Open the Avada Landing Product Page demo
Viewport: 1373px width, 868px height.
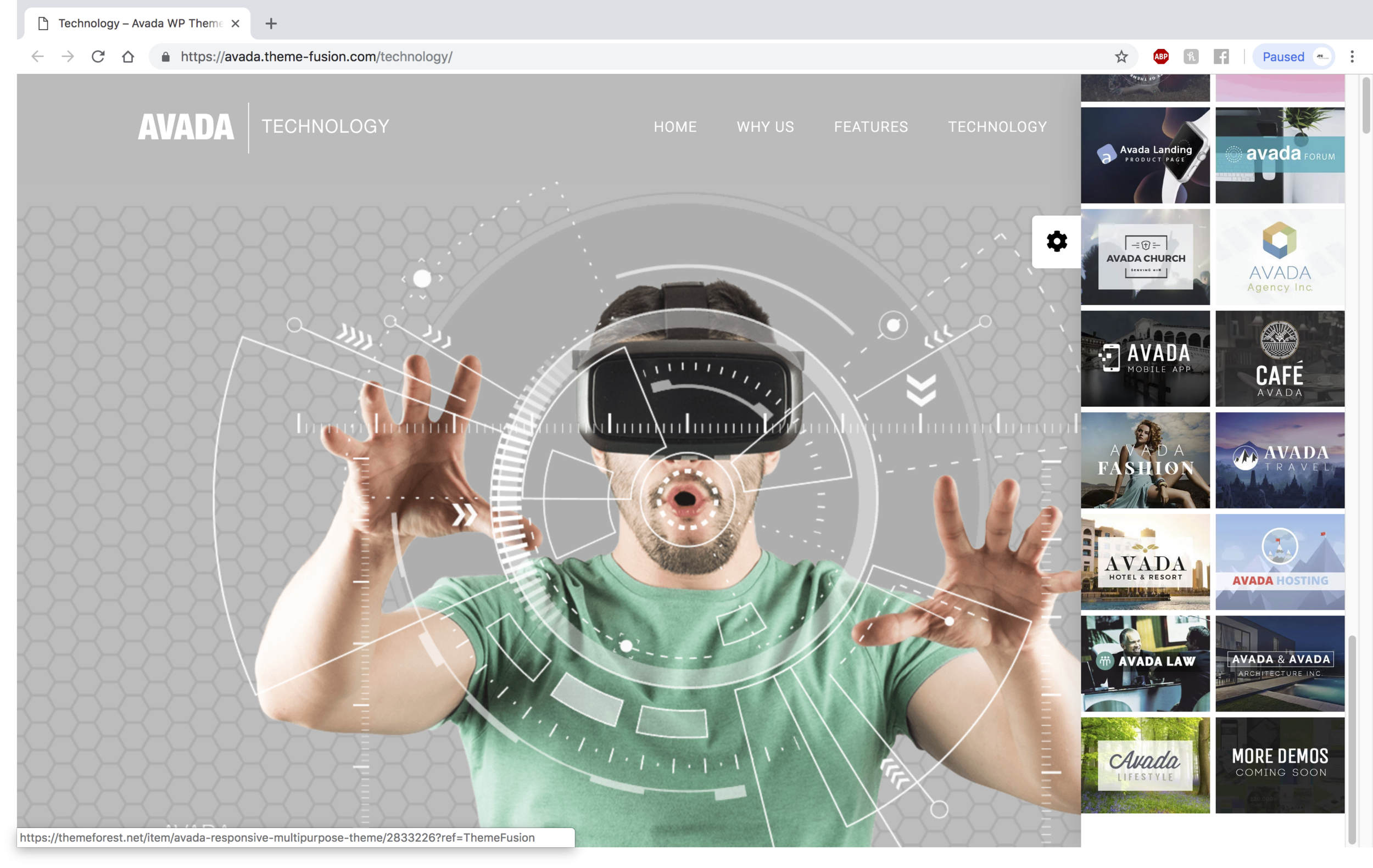click(x=1145, y=155)
